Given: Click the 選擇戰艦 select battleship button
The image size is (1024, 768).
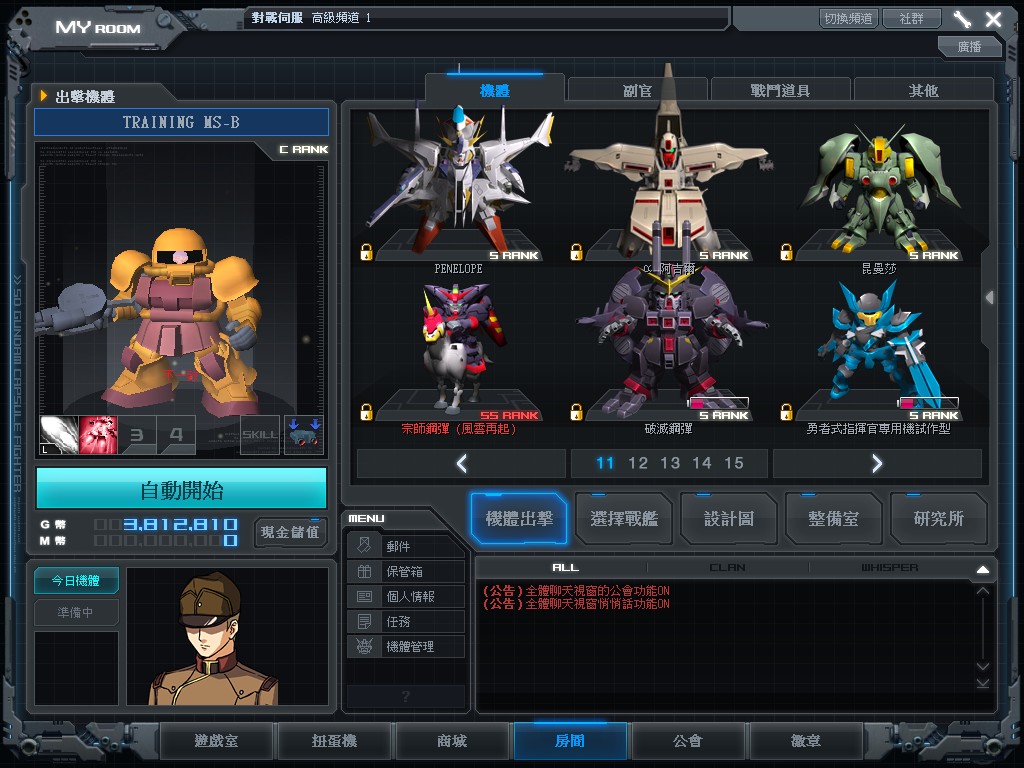Looking at the screenshot, I should [624, 519].
